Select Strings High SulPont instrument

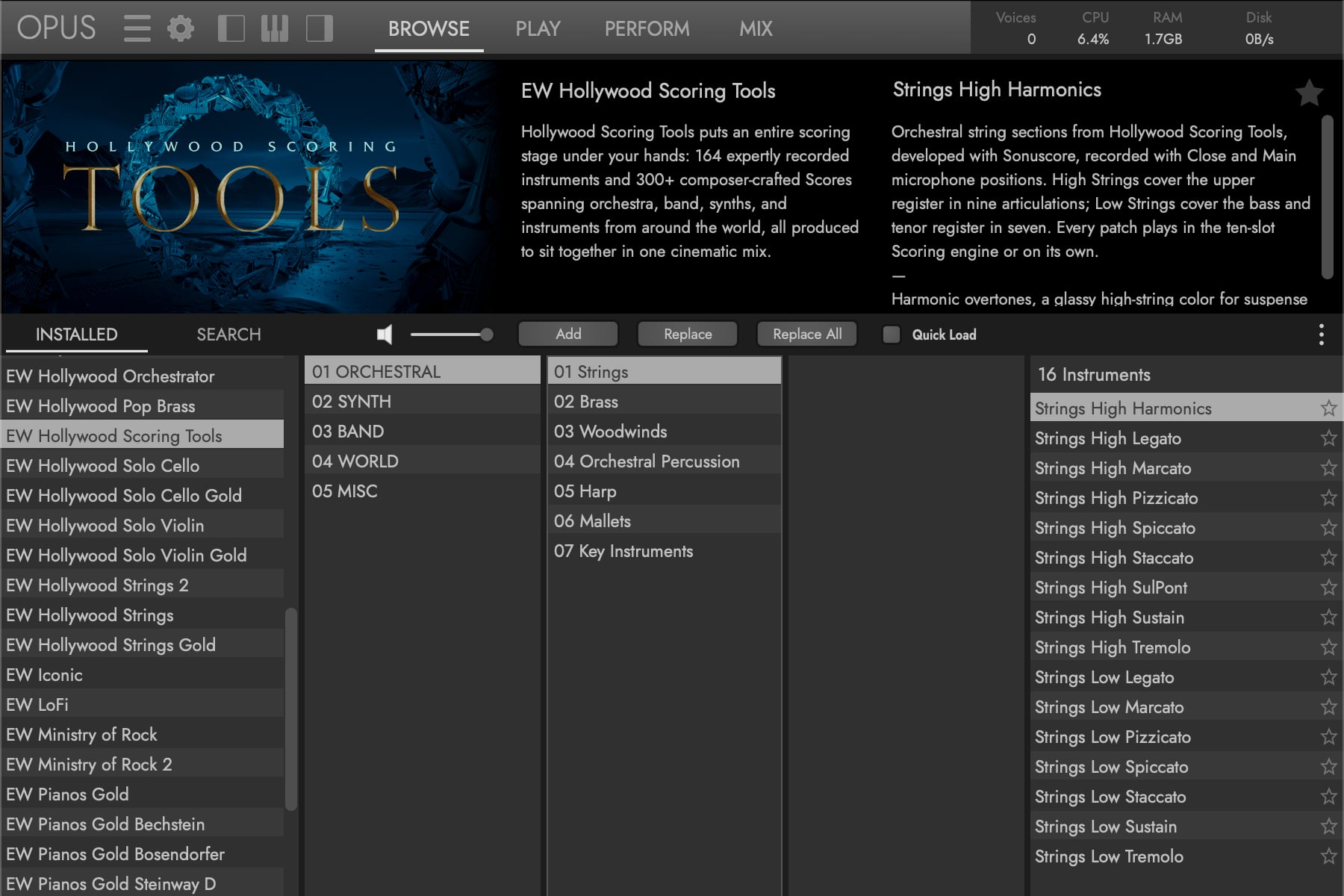coord(1186,587)
